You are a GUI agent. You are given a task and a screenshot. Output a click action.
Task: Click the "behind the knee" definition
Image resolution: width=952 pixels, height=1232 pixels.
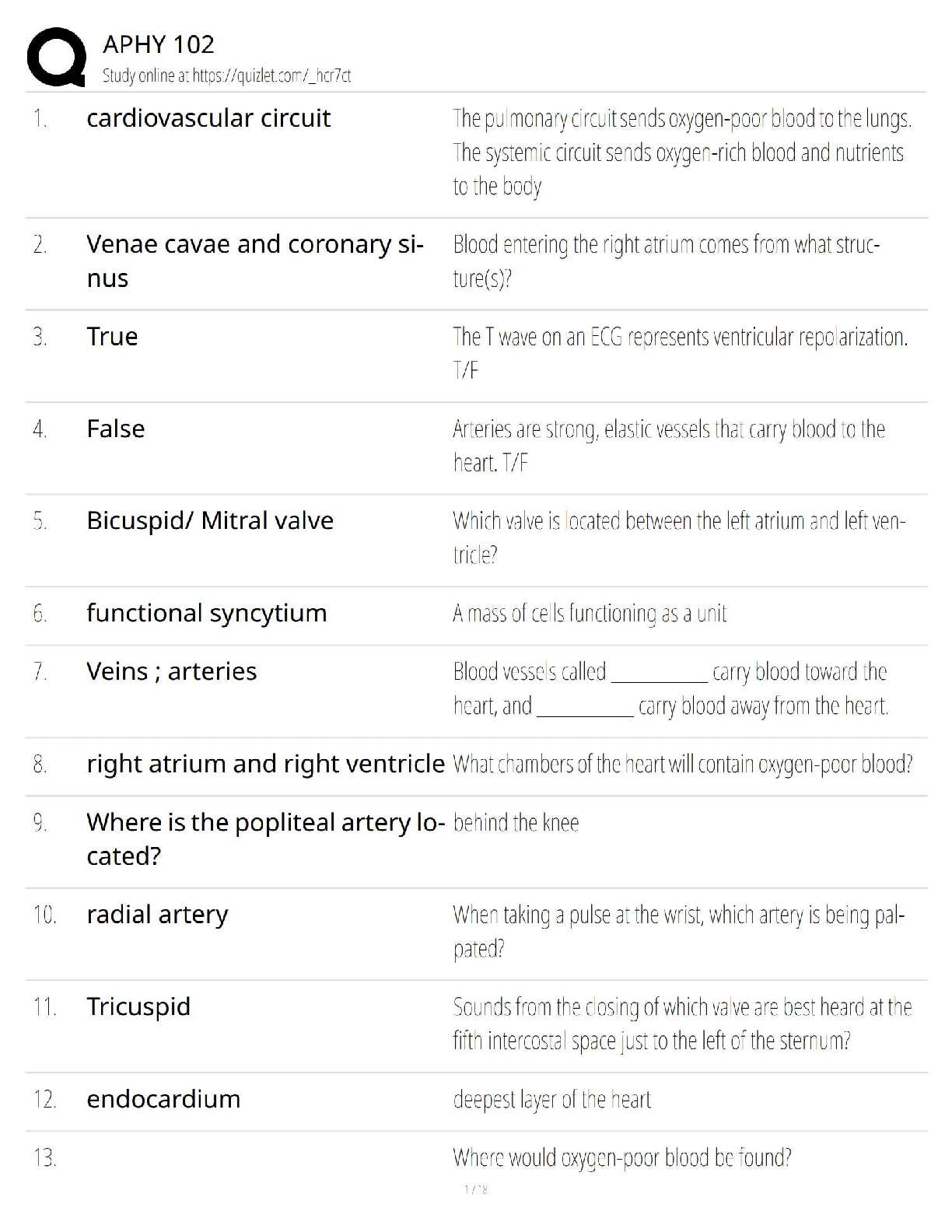(516, 823)
